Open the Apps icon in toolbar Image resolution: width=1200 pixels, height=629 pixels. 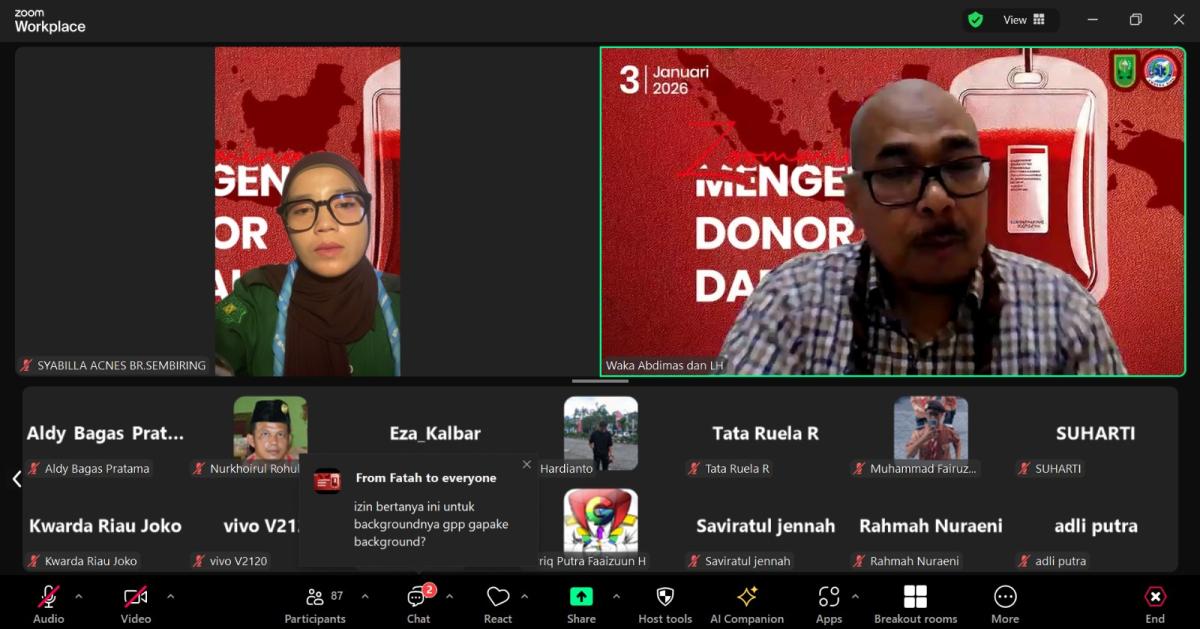pos(829,598)
